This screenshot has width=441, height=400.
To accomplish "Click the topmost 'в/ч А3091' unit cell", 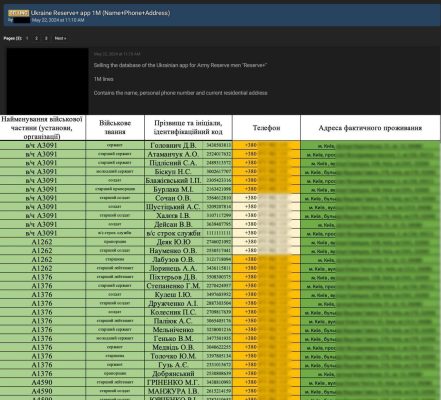I will click(x=42, y=145).
